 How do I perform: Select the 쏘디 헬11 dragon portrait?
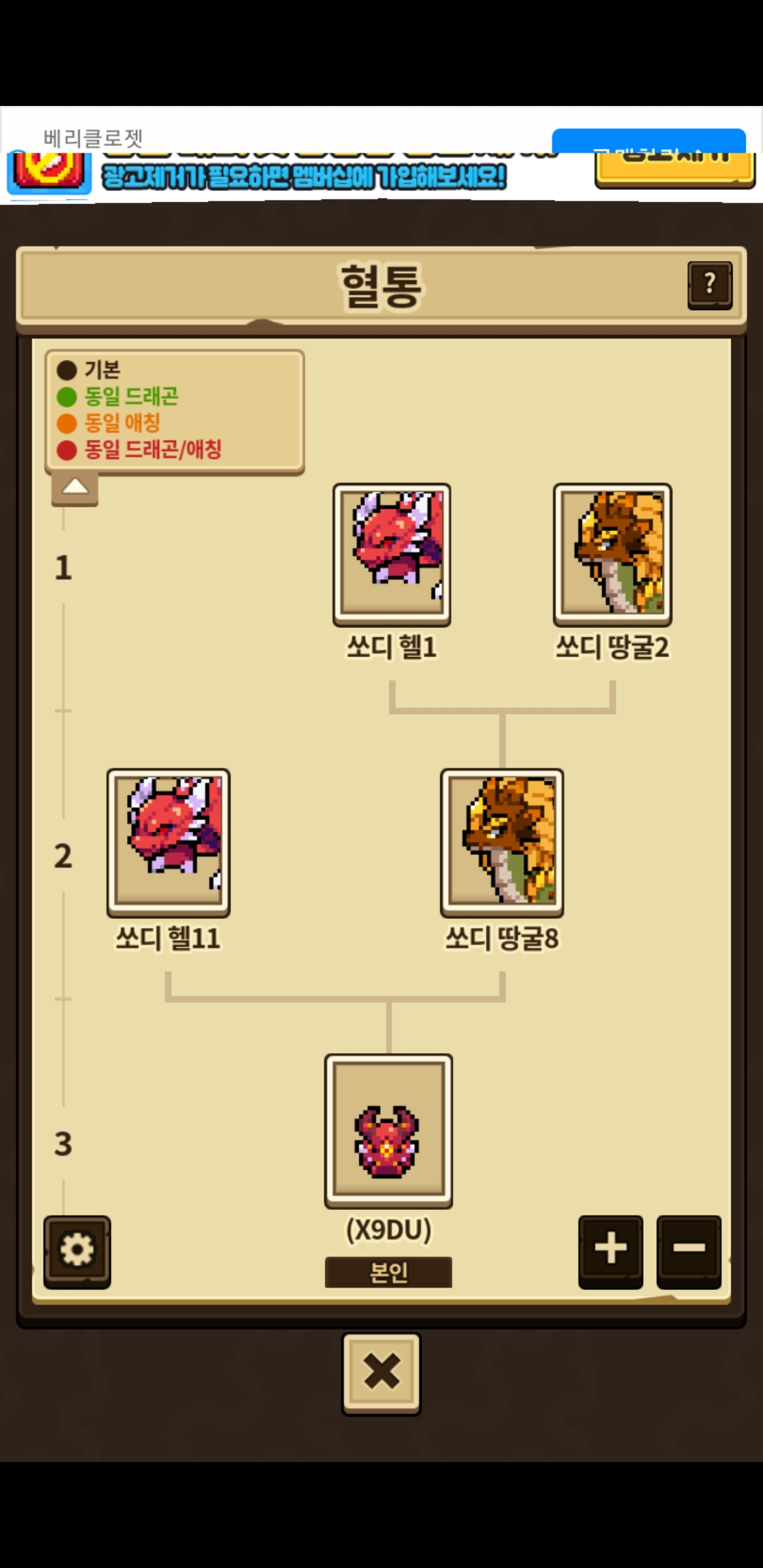(169, 843)
